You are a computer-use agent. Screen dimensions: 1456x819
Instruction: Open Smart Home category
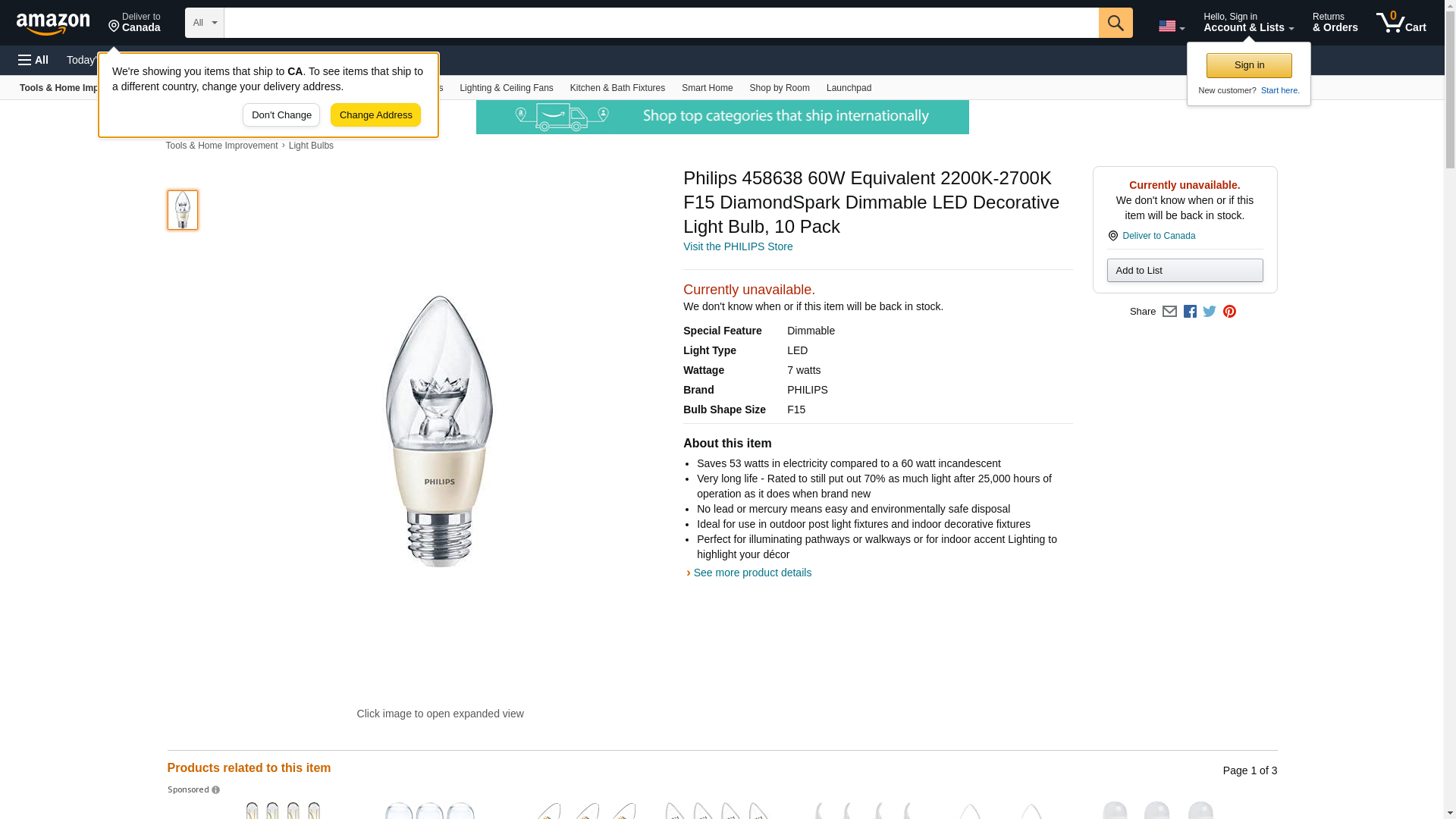pos(707,88)
